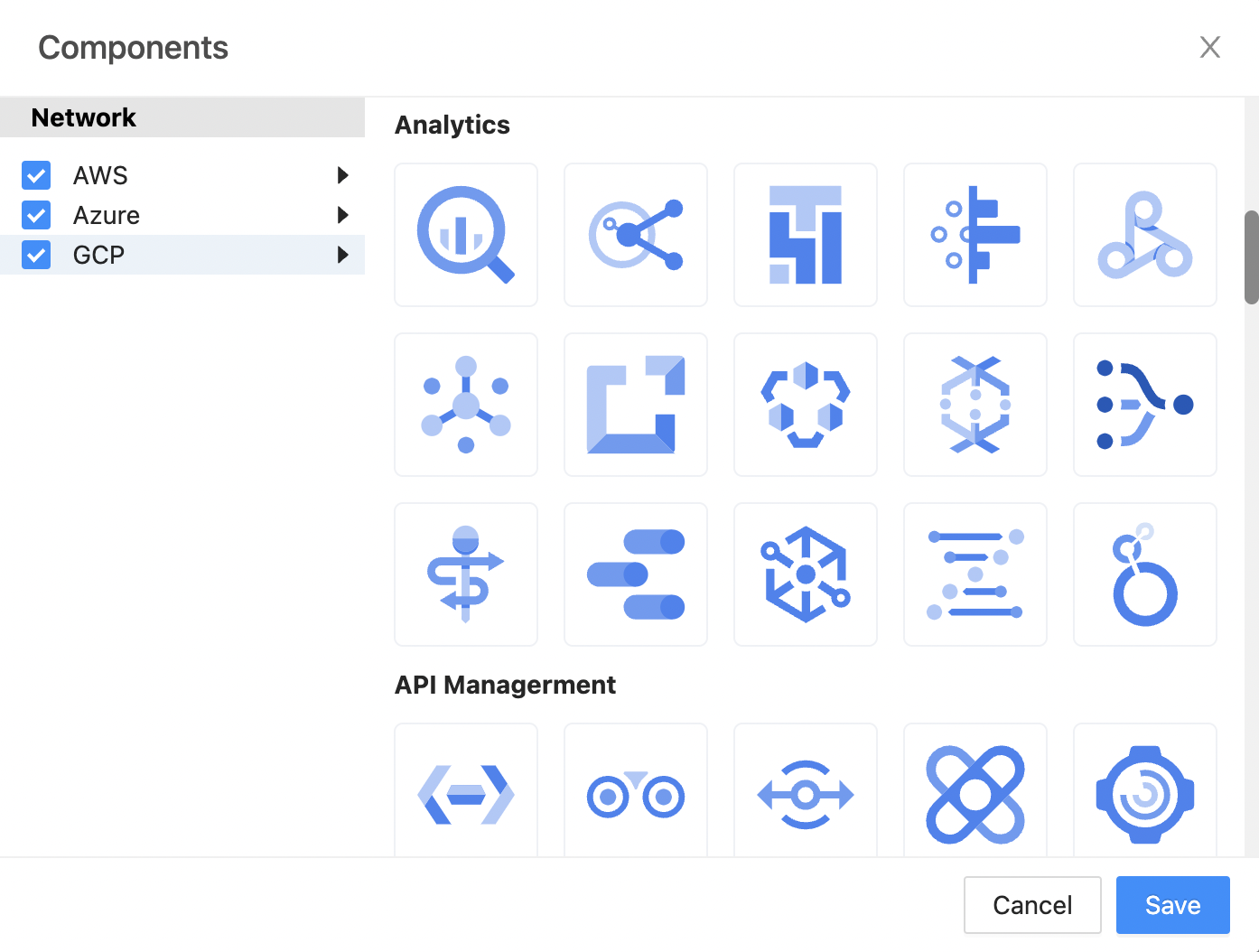
Task: Expand the GCP submenu arrow
Action: click(342, 255)
